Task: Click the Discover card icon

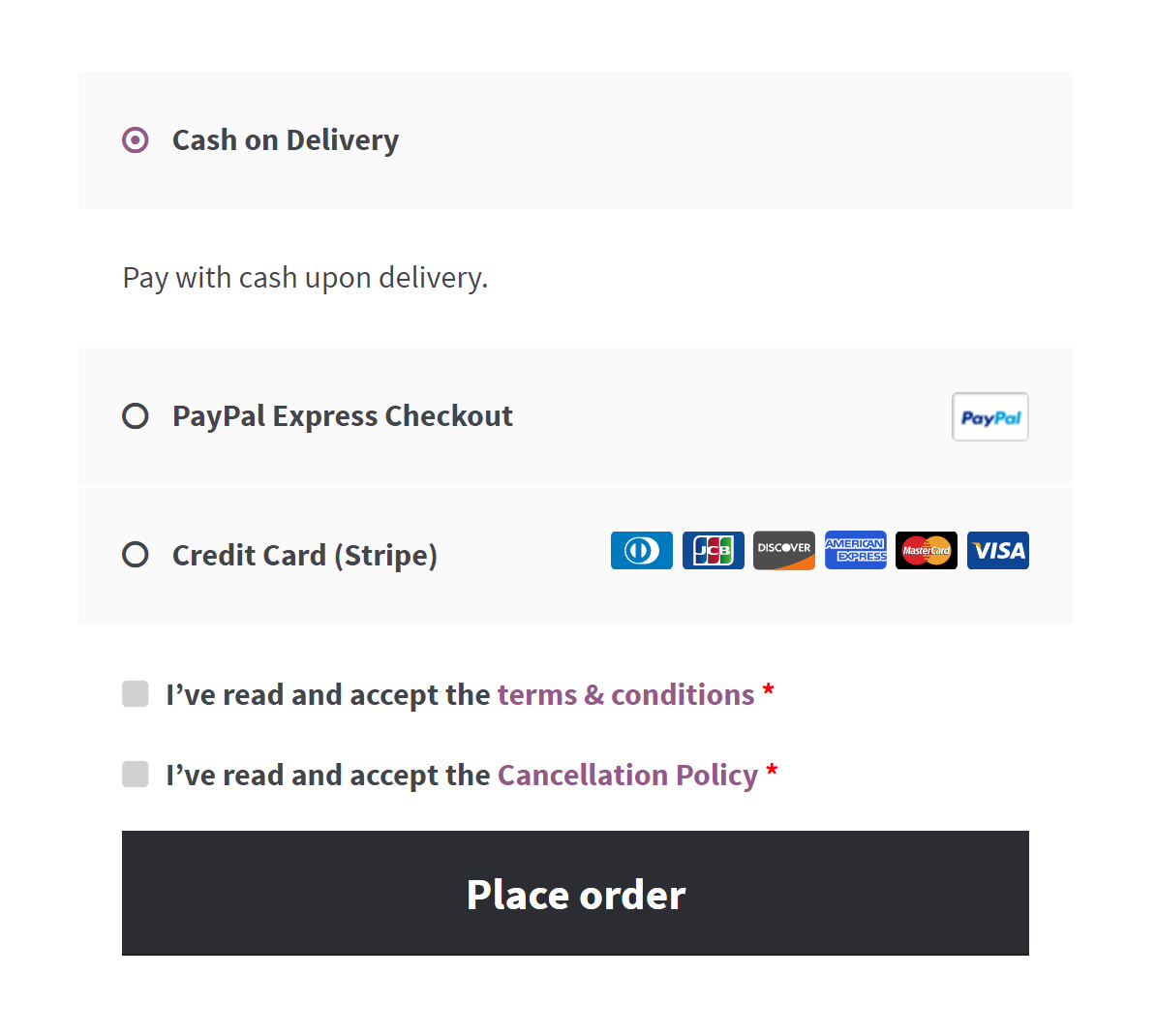Action: click(783, 551)
